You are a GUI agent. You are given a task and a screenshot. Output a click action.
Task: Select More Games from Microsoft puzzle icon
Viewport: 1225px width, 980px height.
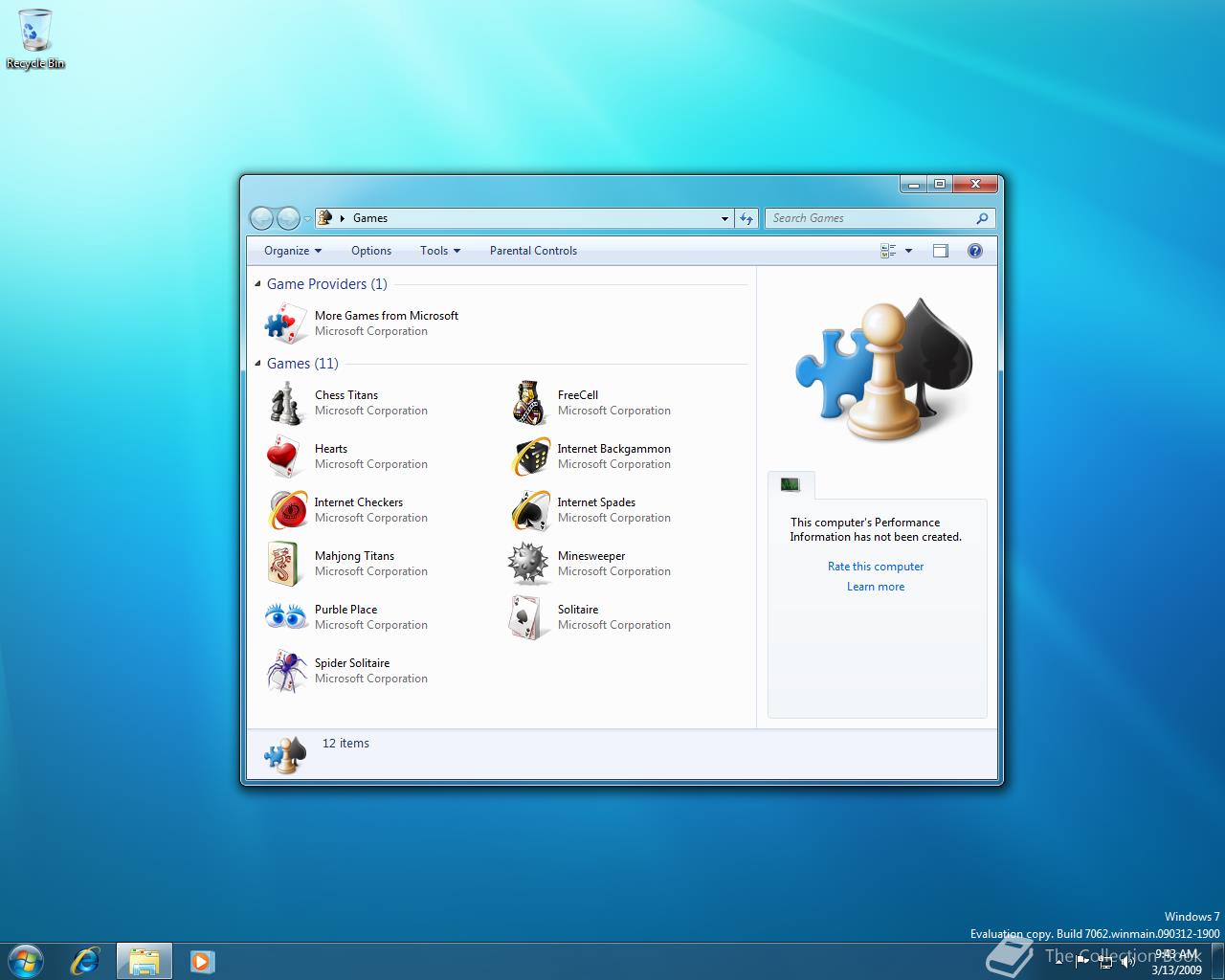(x=285, y=323)
